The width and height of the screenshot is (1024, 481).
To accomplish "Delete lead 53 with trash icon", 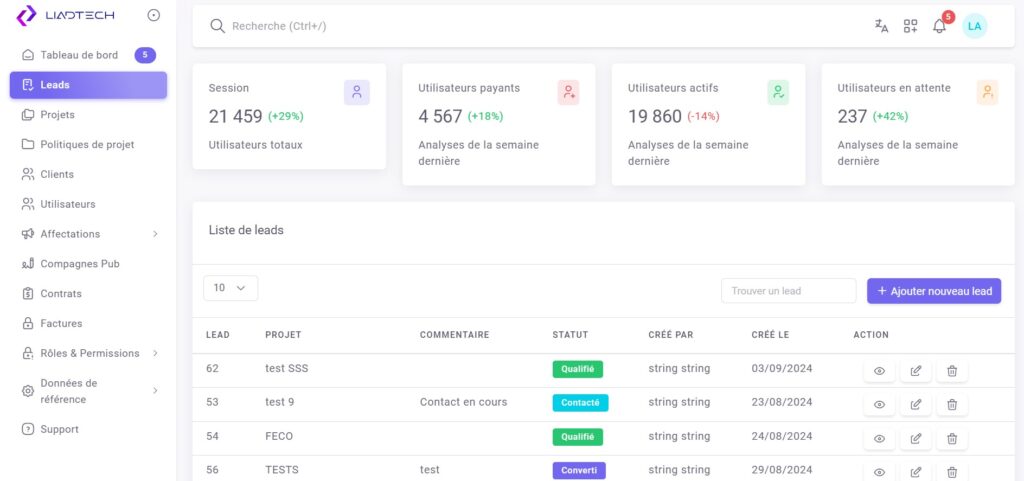I will pos(951,405).
